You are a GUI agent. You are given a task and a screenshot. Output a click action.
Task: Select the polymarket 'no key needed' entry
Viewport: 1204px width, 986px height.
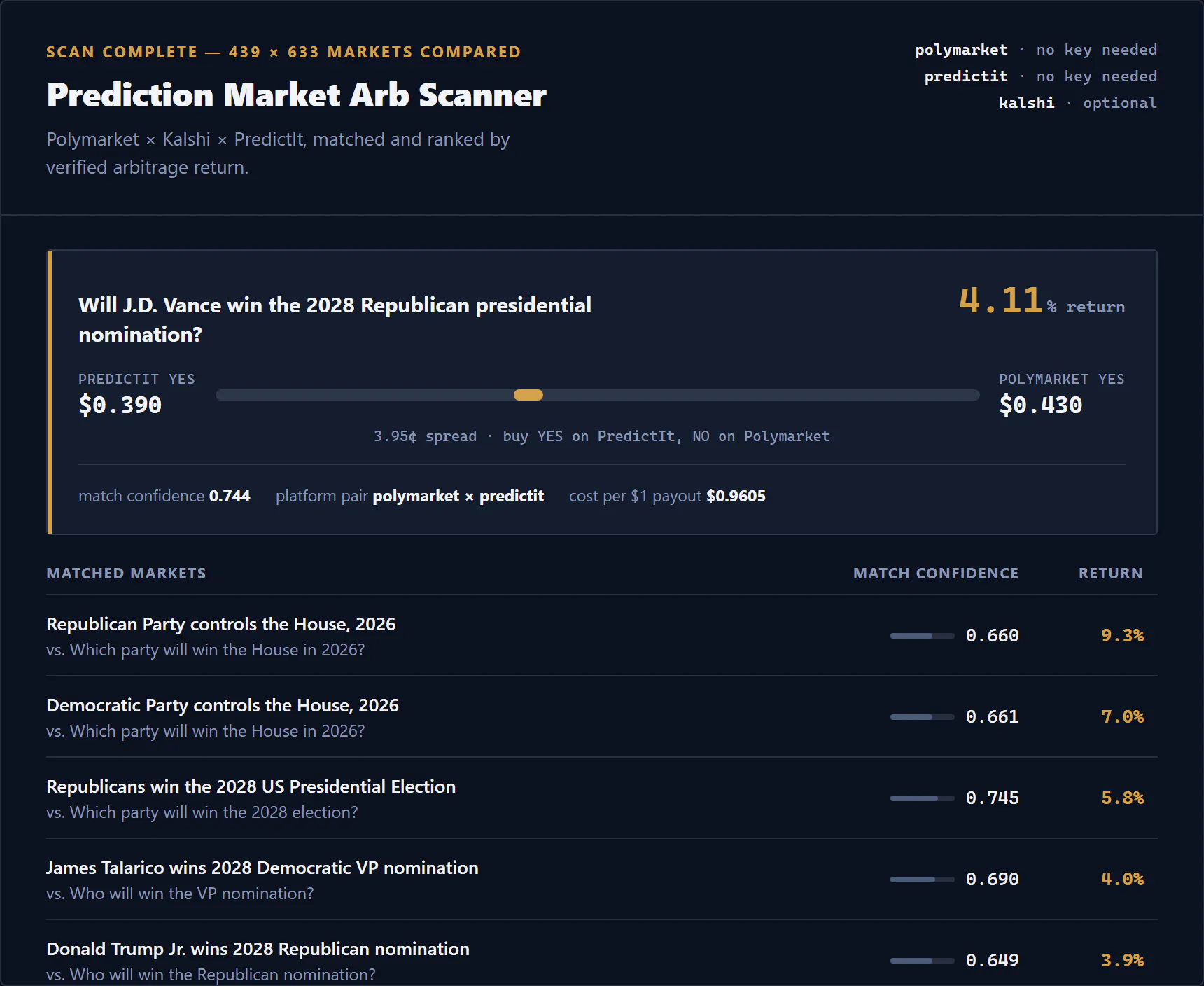click(1036, 50)
